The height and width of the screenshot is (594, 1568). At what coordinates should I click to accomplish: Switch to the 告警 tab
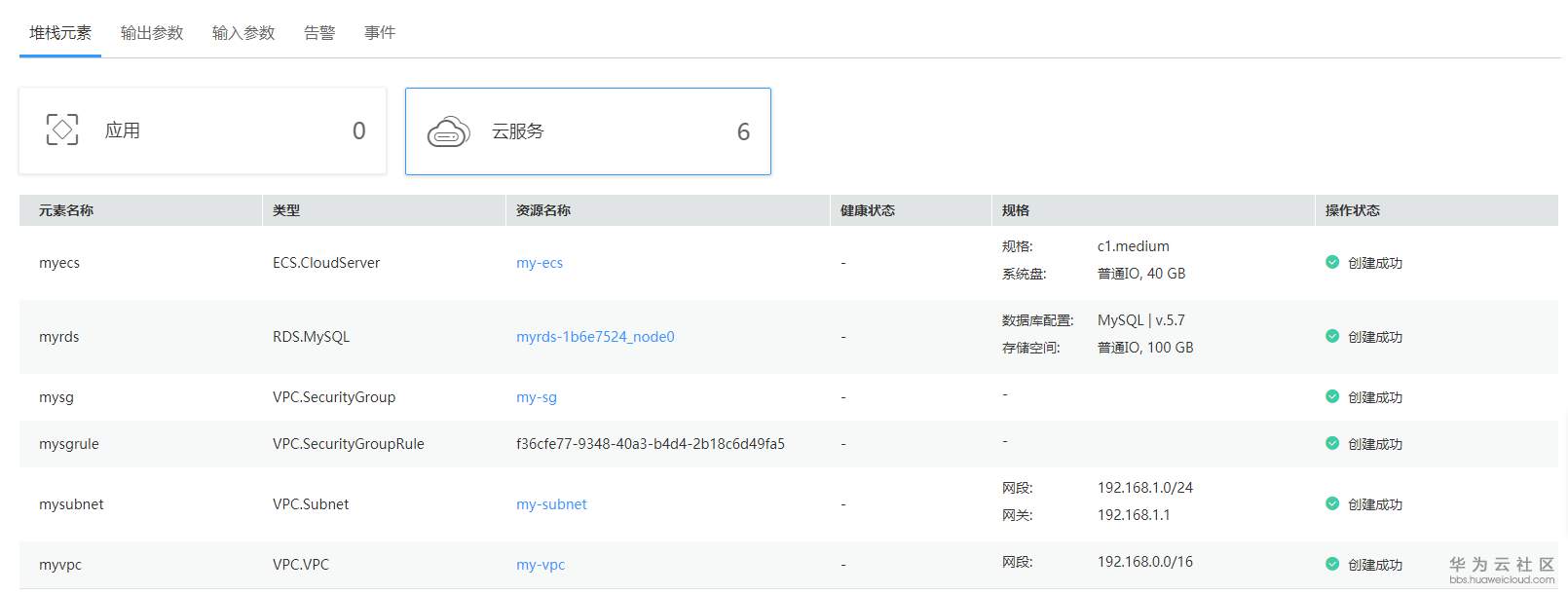pyautogui.click(x=319, y=33)
